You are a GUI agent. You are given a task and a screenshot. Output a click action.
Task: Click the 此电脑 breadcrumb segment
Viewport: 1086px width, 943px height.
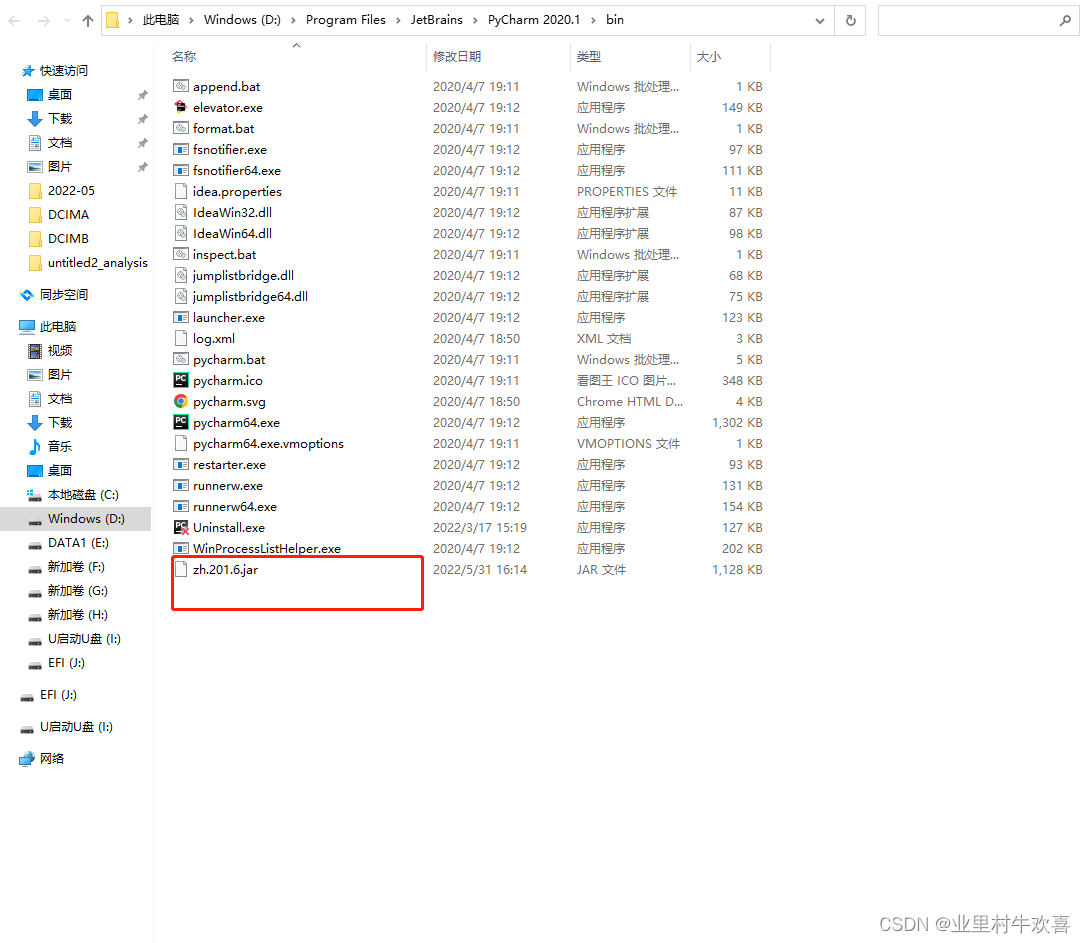[161, 20]
